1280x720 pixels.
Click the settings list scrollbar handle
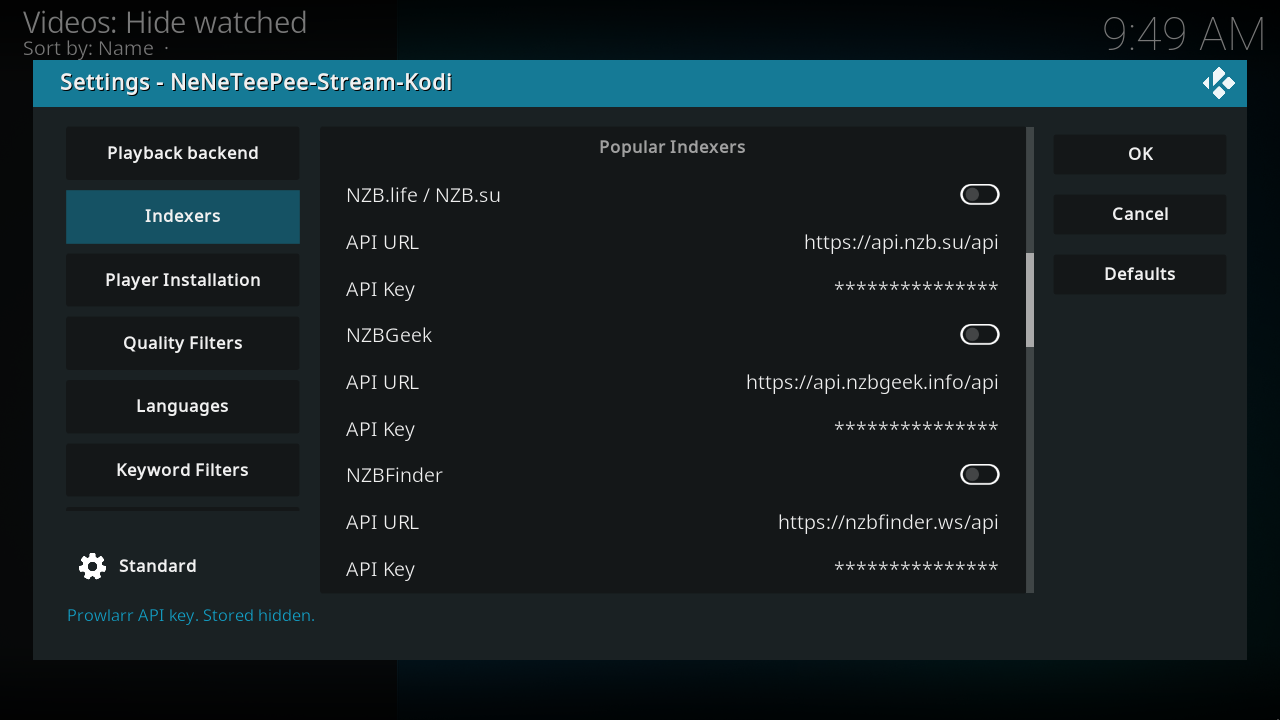[x=1030, y=300]
